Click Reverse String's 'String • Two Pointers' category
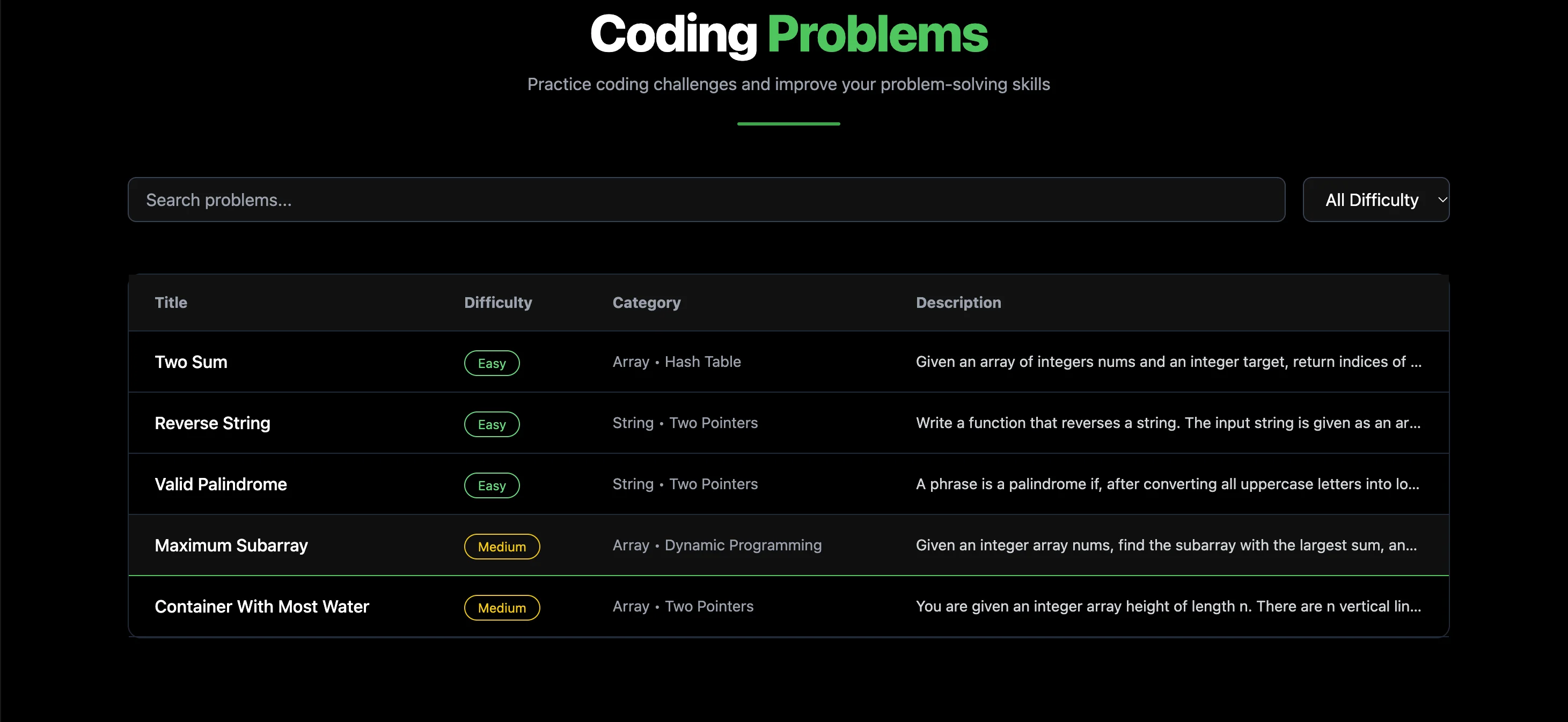Screen dimensions: 1568x722 click(x=685, y=423)
